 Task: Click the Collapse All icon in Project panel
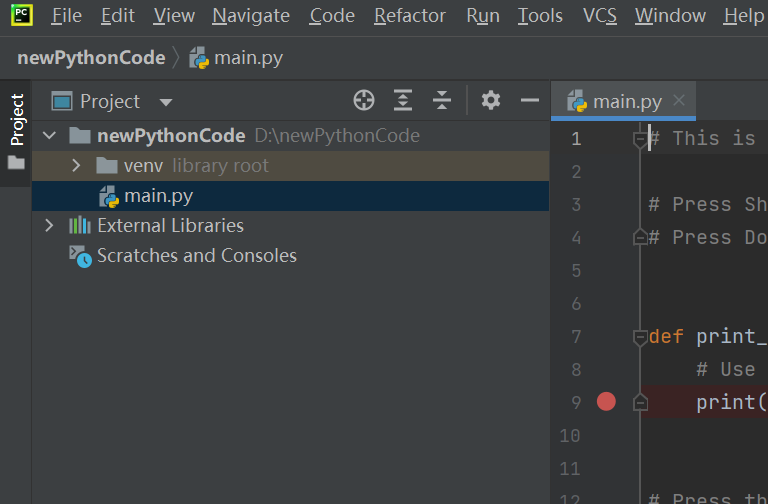pos(442,100)
